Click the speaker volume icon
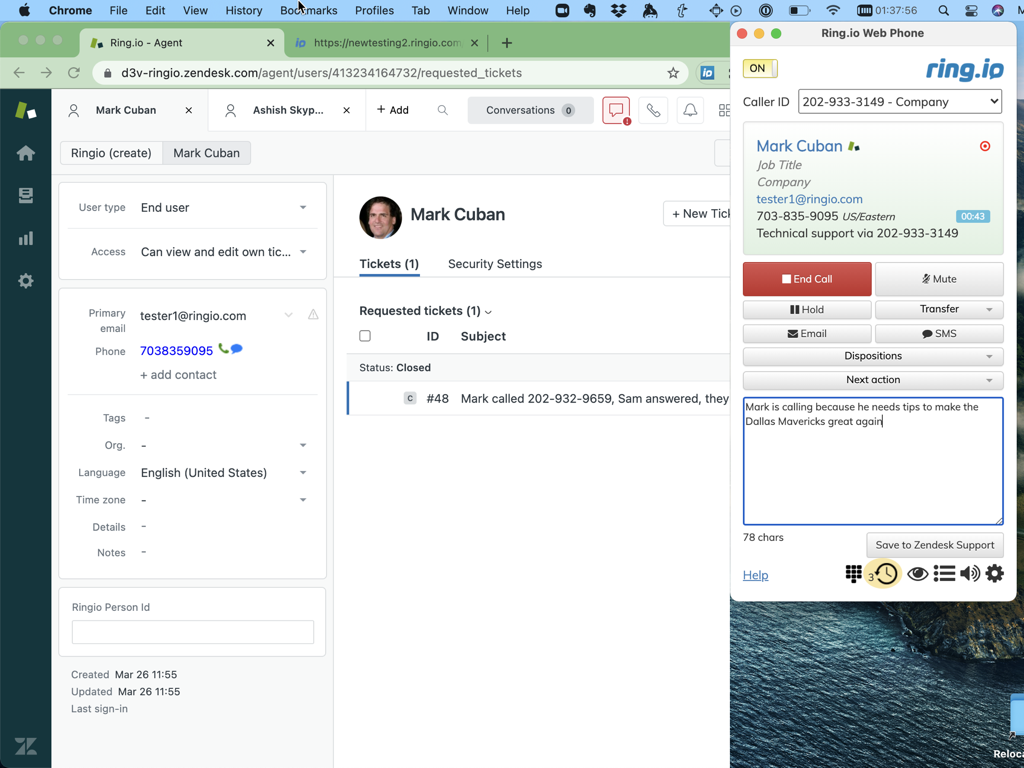The image size is (1024, 768). (x=970, y=574)
